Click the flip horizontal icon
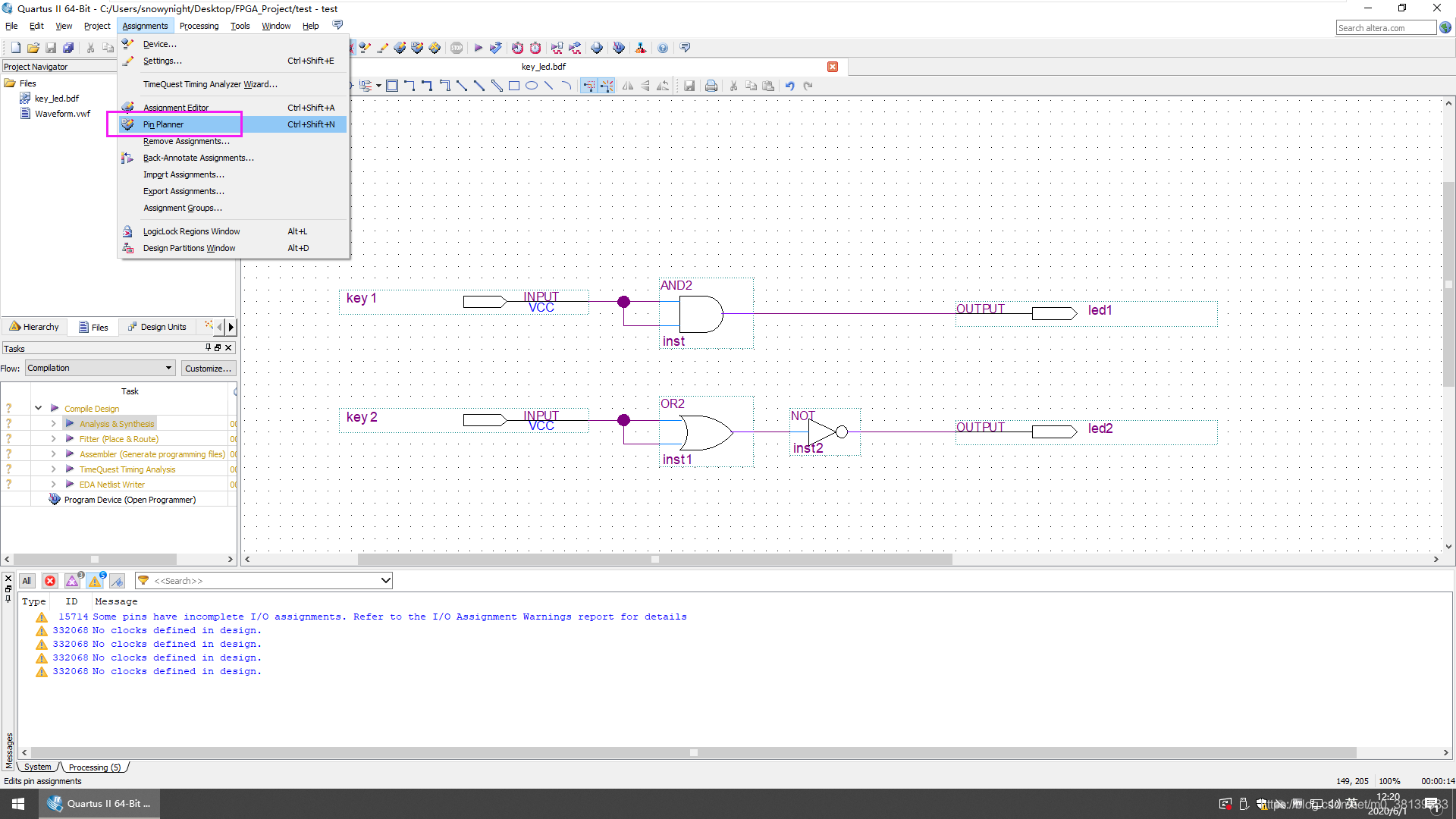This screenshot has height=819, width=1456. pos(628,86)
